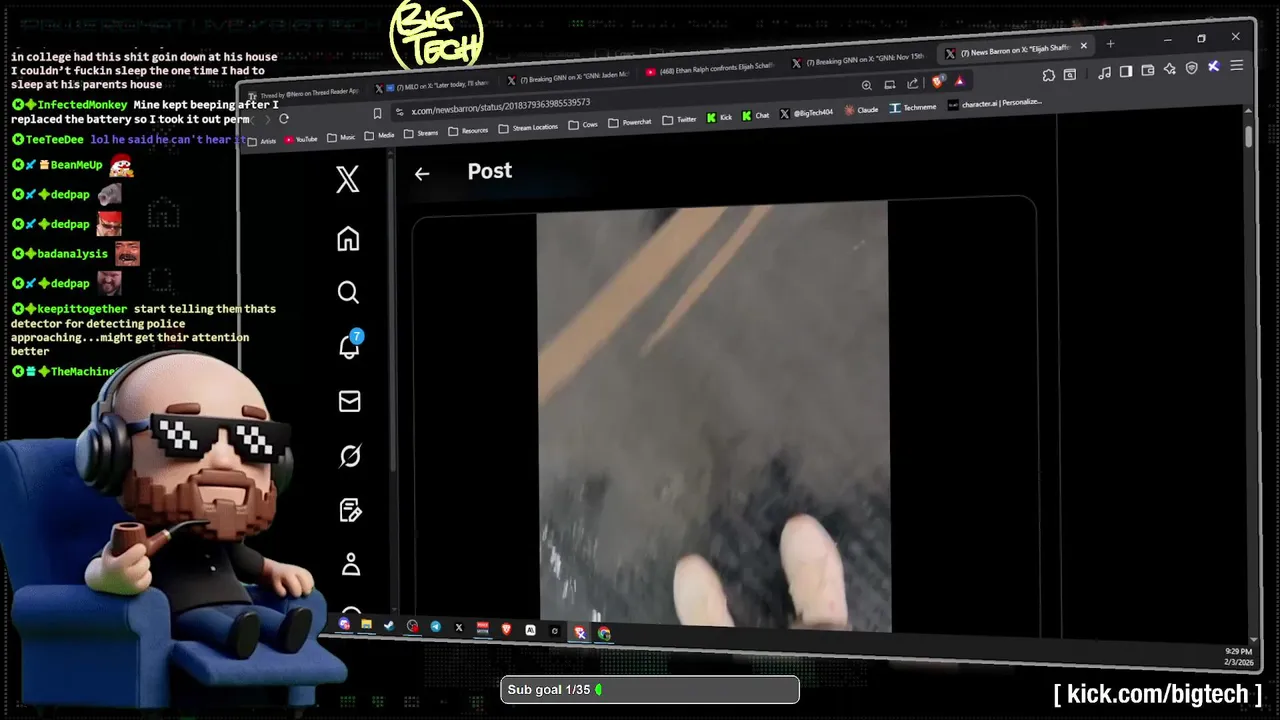Viewport: 1280px width, 720px height.
Task: Open Brave Shields lion icon
Action: click(x=938, y=82)
